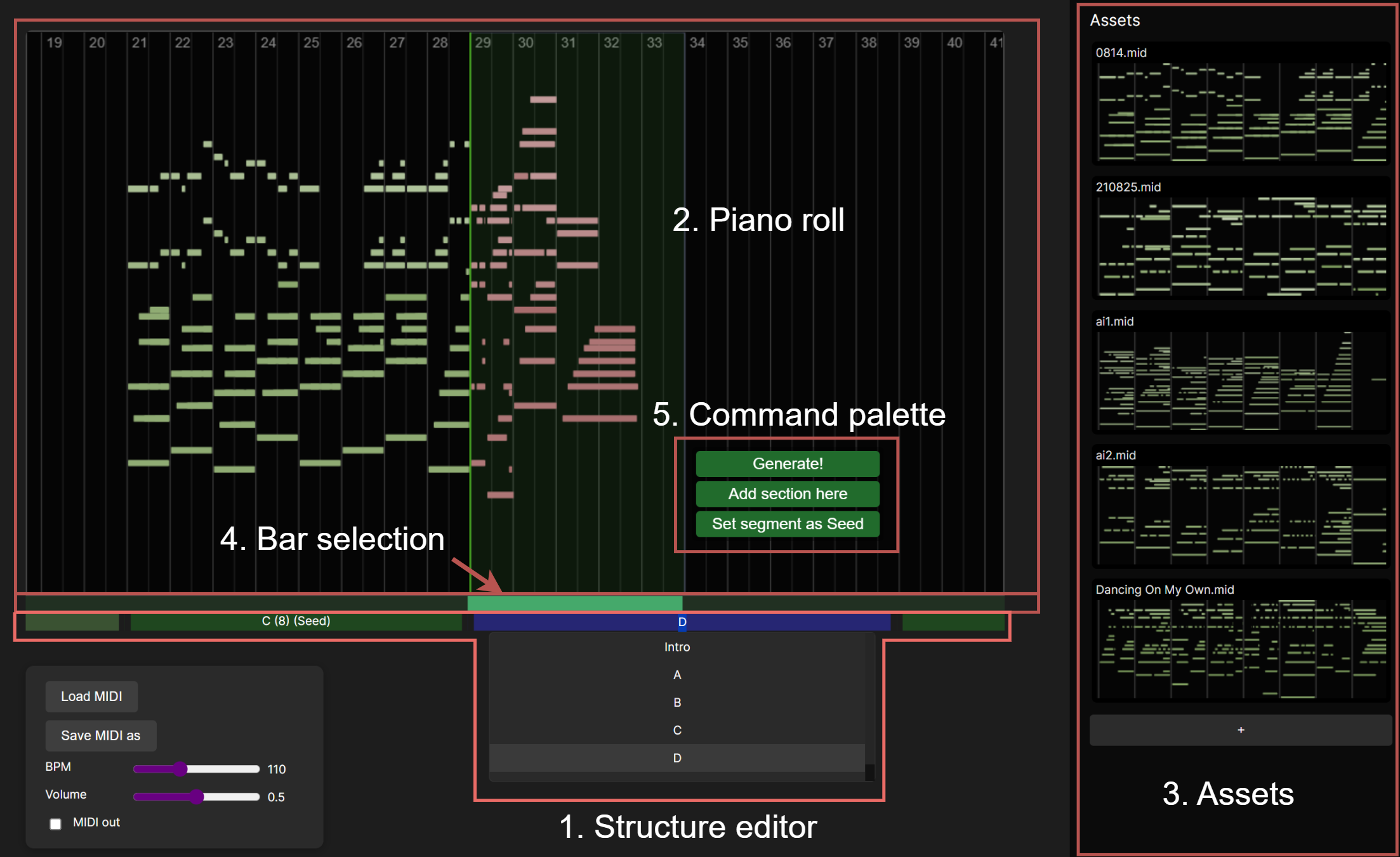Open Dancing On My Own.mid asset

pyautogui.click(x=1241, y=648)
